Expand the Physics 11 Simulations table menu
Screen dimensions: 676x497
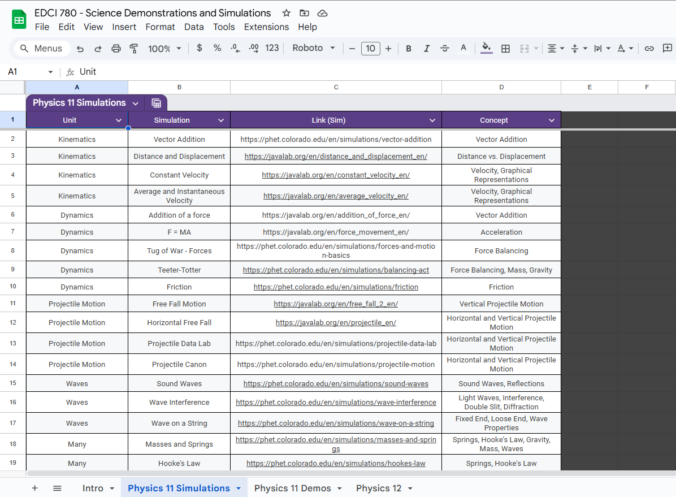[x=135, y=103]
